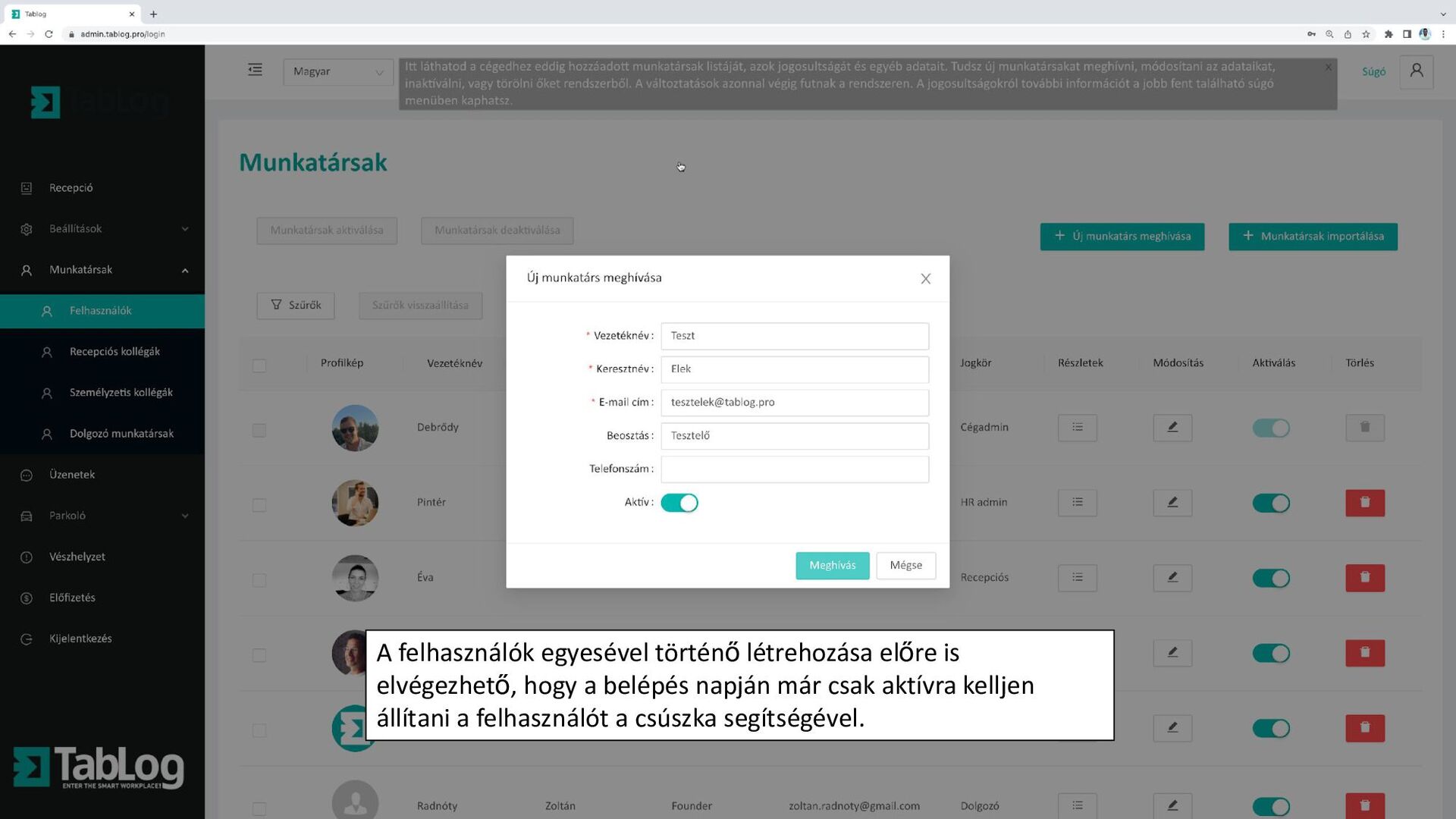Toggle the activation switch for Pintér
The image size is (1456, 819).
(x=1271, y=503)
